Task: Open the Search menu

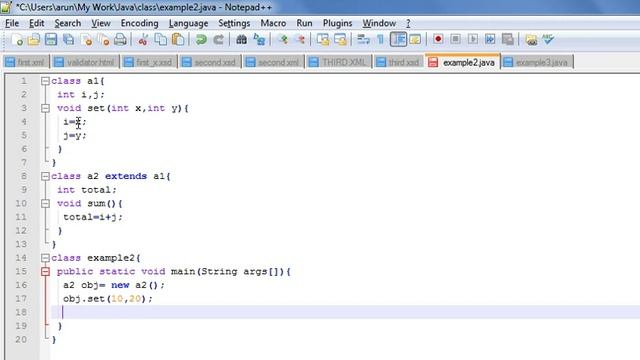Action: [68, 23]
